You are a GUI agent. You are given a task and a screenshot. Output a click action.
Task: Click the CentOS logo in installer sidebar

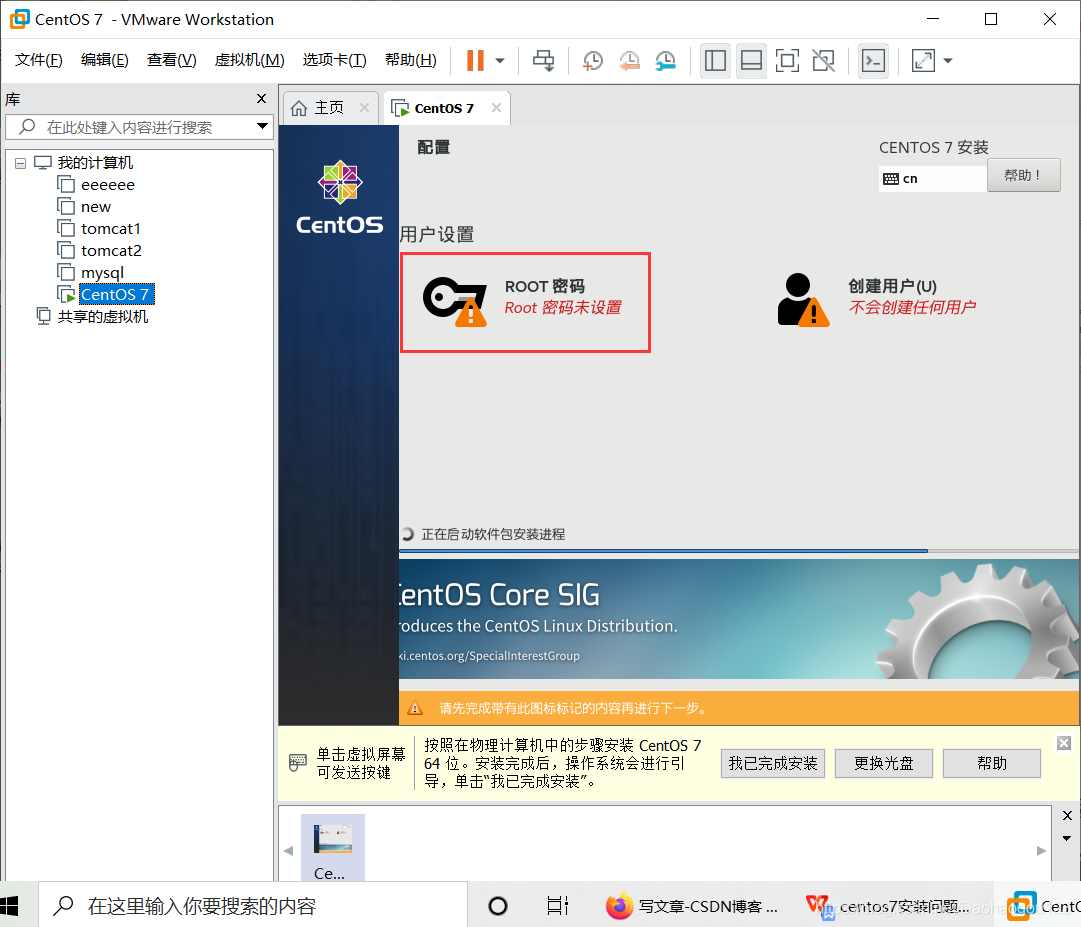coord(339,198)
